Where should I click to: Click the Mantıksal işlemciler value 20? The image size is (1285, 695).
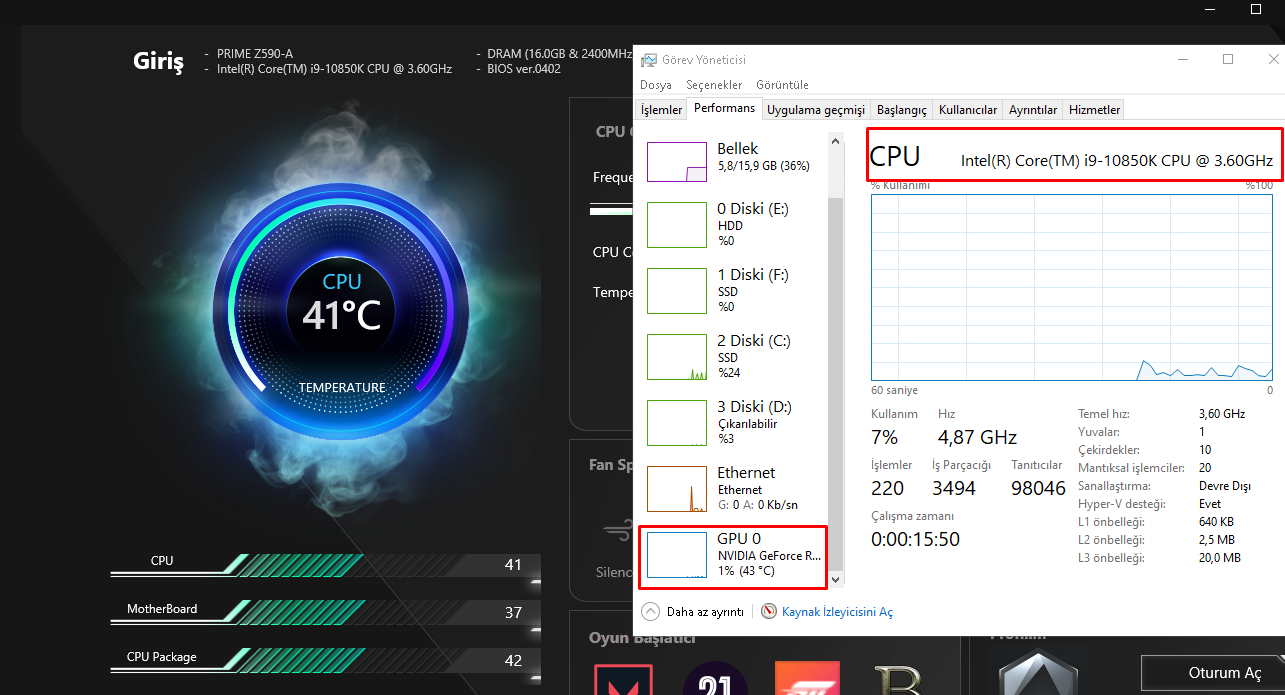coord(1205,467)
